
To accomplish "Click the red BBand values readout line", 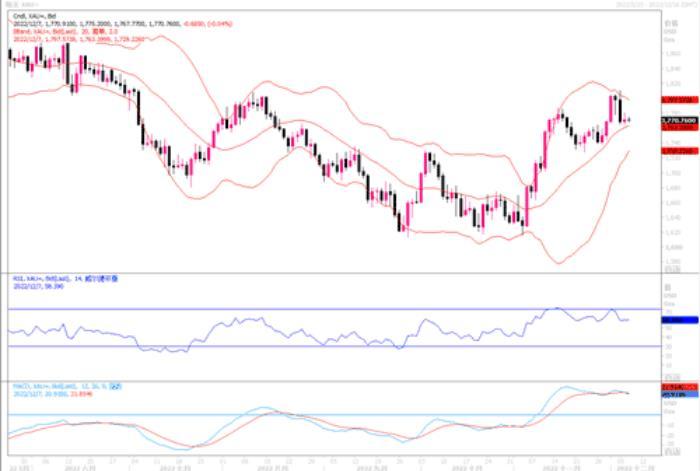I will (x=75, y=37).
